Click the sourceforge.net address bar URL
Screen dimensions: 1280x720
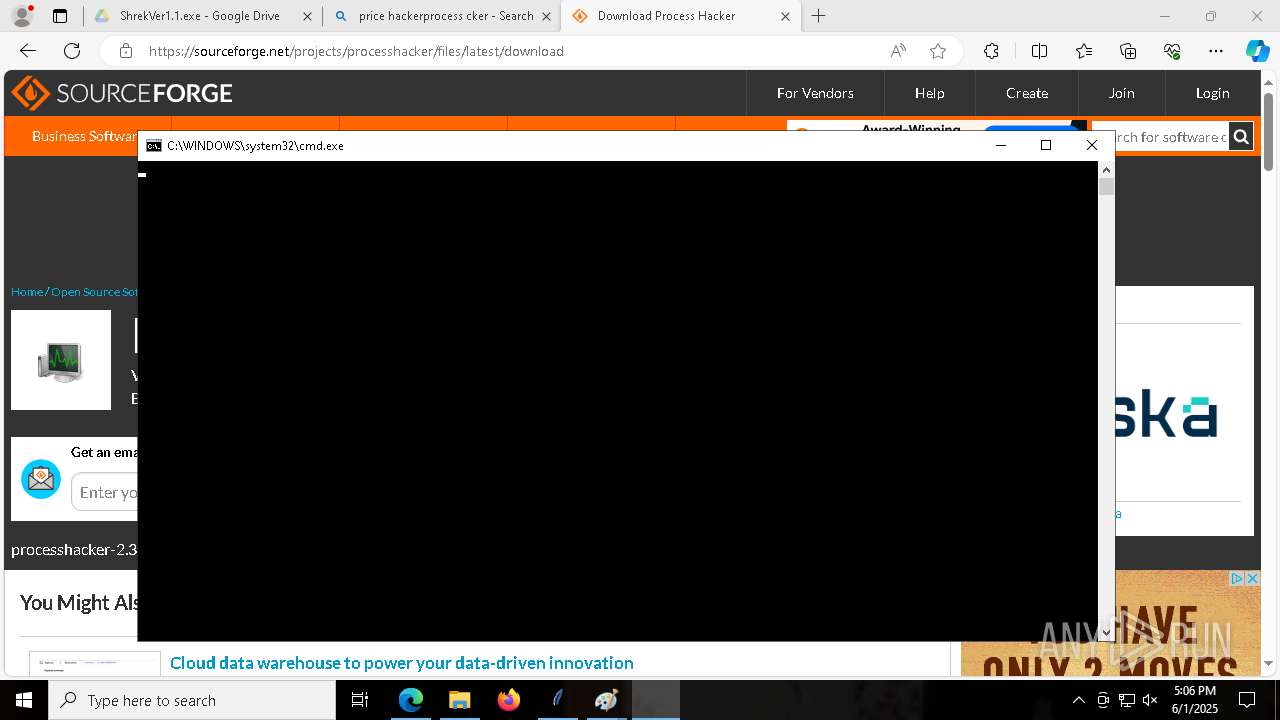356,51
